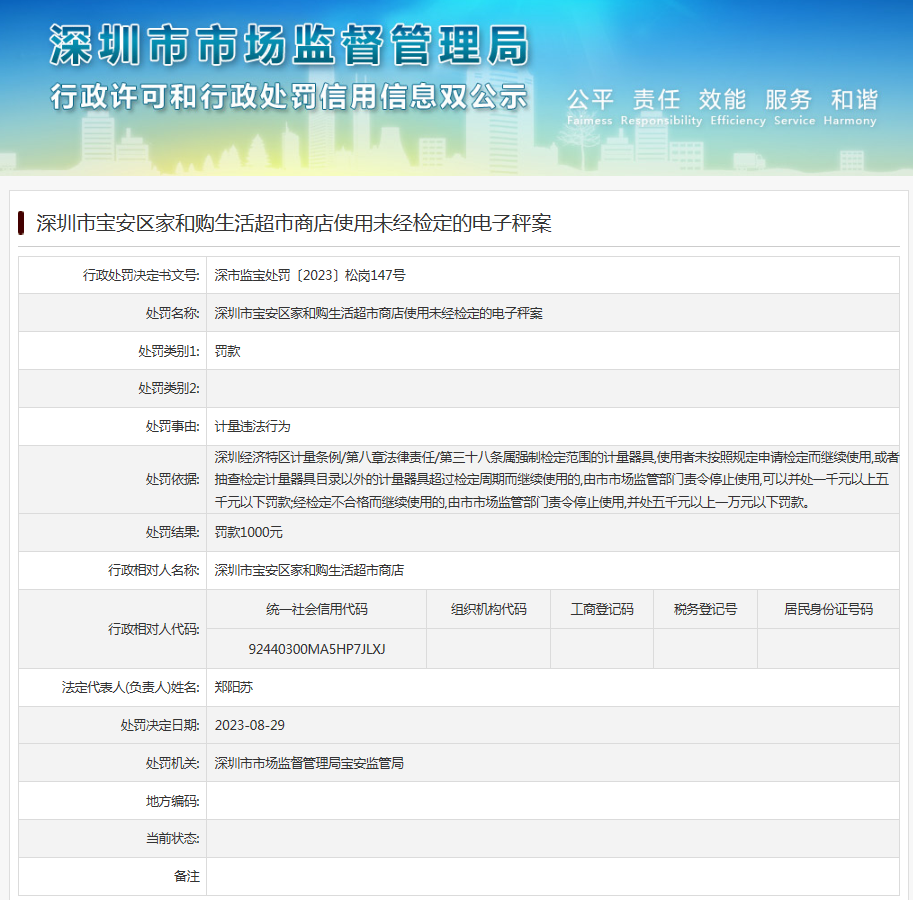Click the 行政相对人名称 value 深圳市宝安区家和购生活超市商店

coord(309,571)
